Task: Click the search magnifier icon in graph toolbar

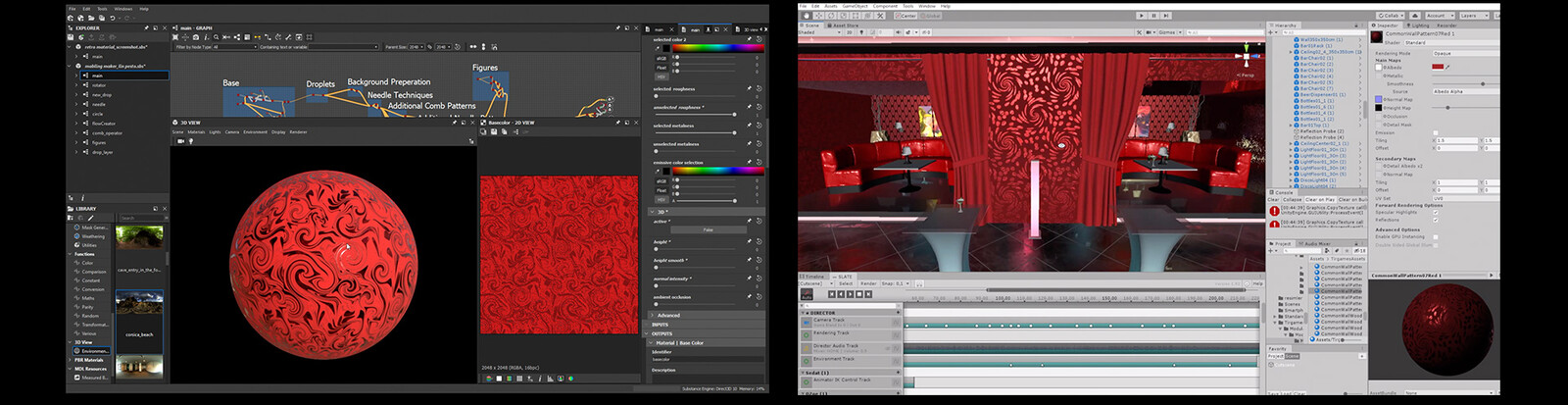Action: click(216, 37)
